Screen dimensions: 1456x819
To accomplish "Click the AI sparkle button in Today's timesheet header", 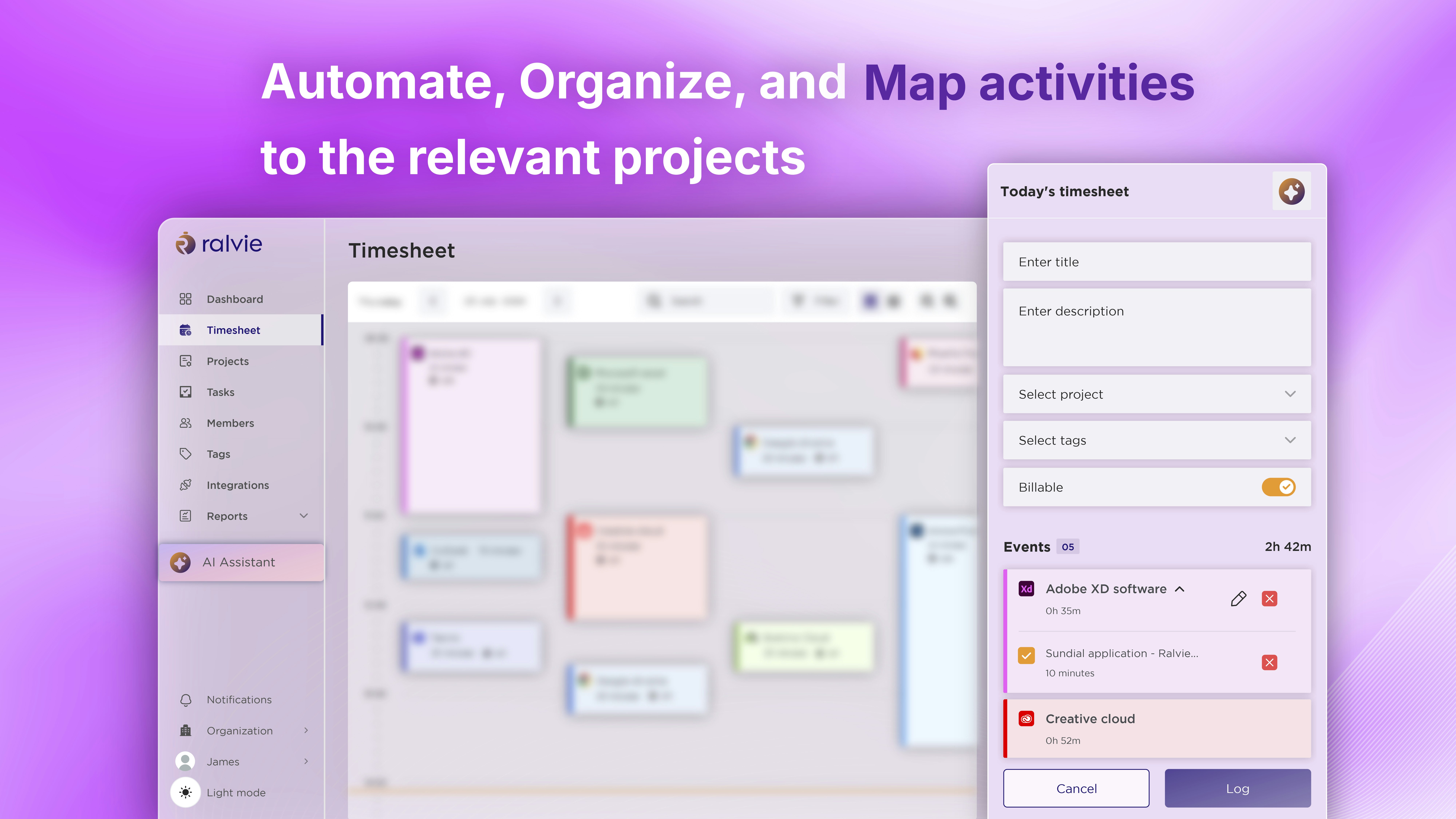I will (1291, 191).
